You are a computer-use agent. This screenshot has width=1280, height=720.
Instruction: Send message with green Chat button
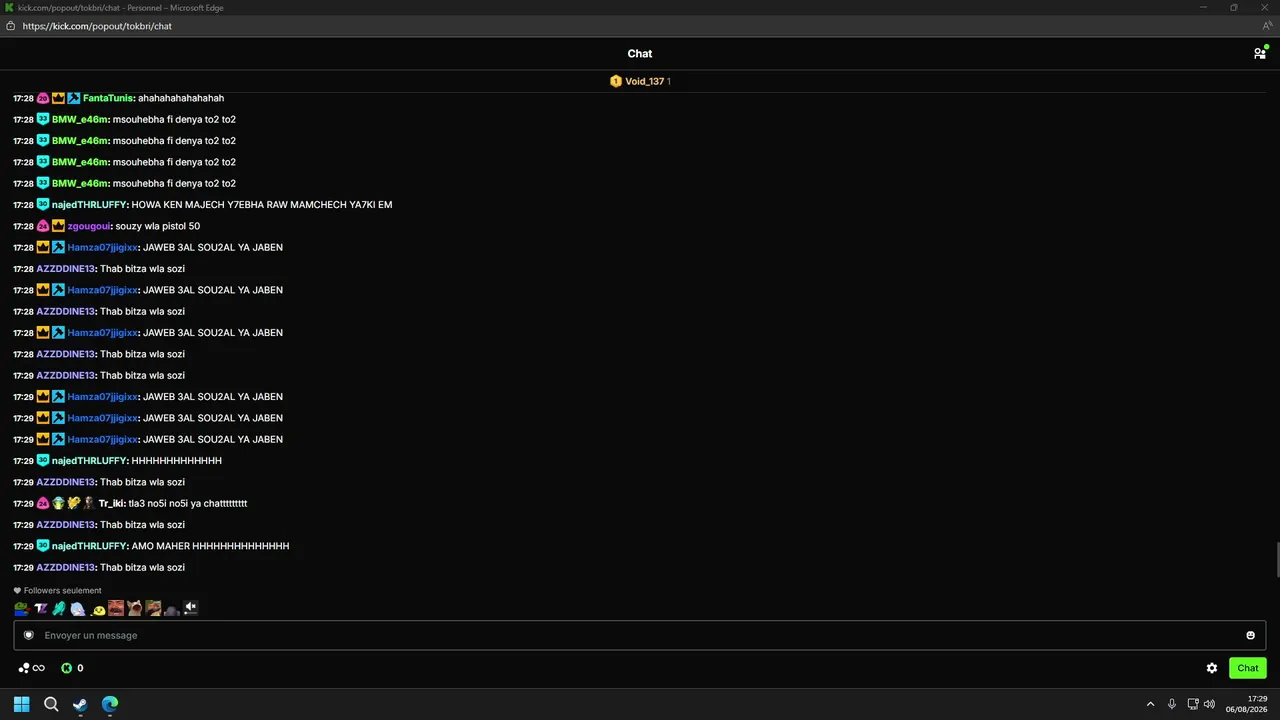click(x=1247, y=668)
